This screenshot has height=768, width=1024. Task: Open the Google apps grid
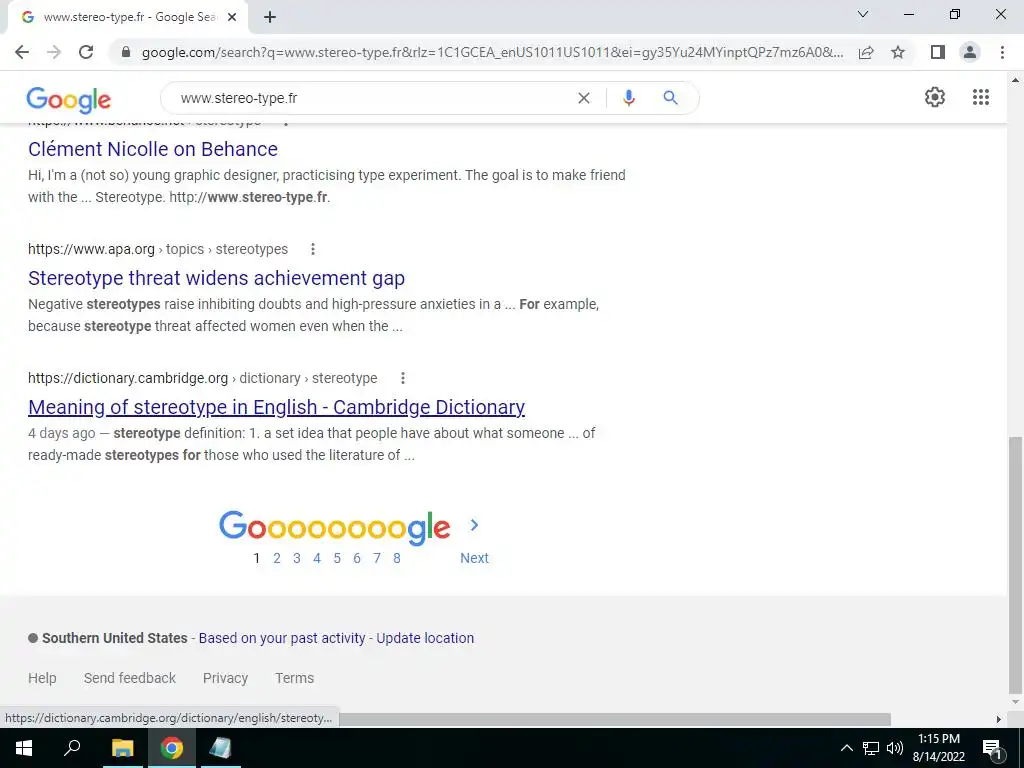980,97
